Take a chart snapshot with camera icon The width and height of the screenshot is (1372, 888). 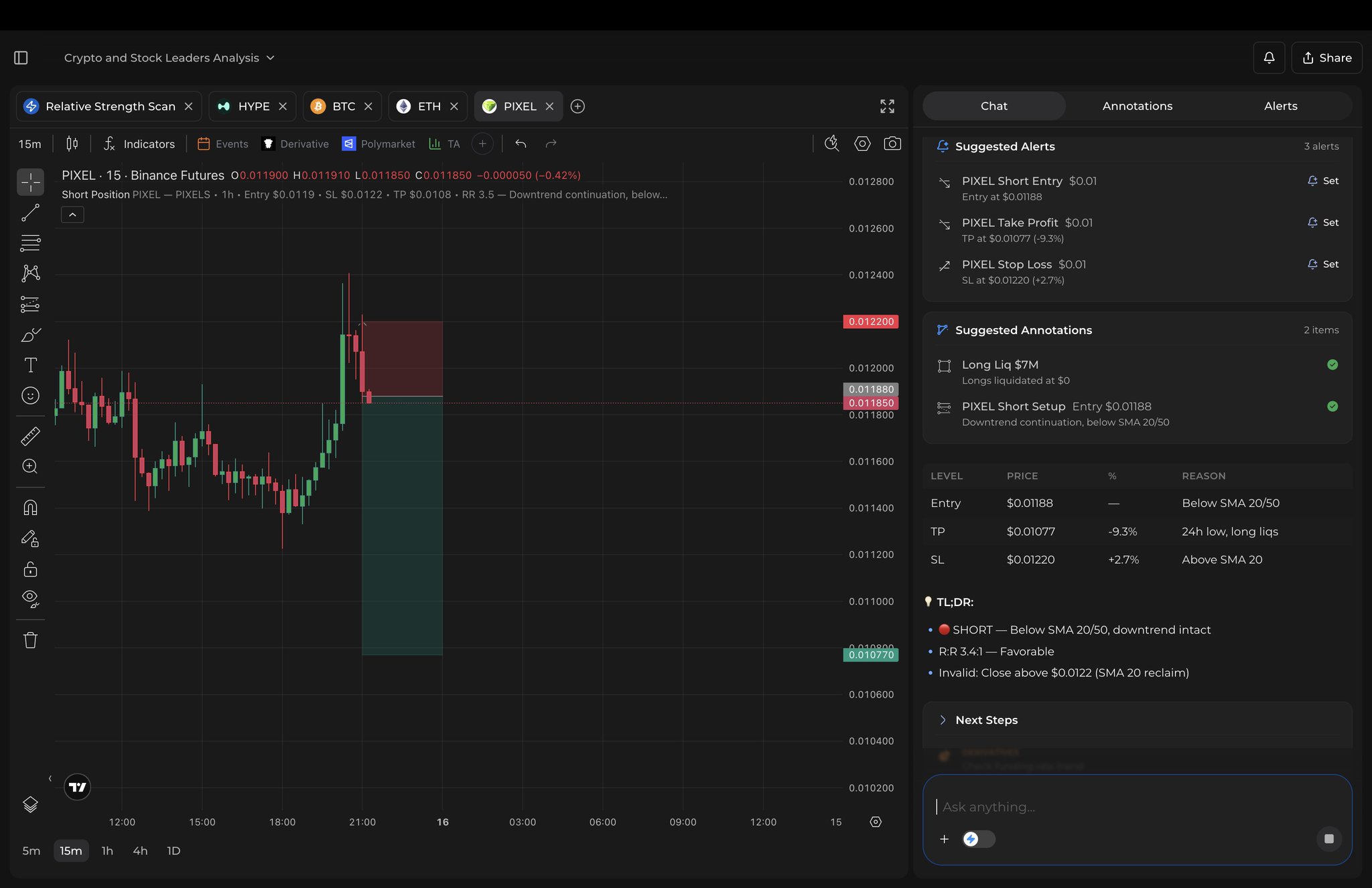tap(892, 143)
